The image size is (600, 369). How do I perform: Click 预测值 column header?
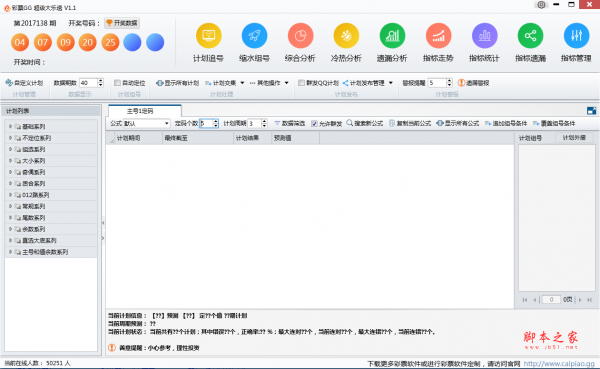(295, 138)
